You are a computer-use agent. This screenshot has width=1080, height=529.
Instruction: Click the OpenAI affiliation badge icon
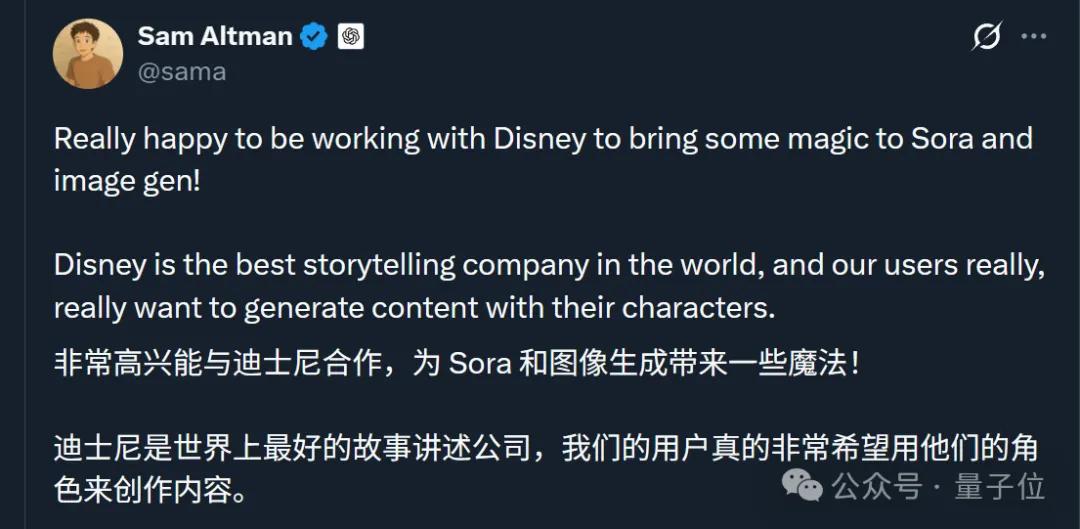coord(350,38)
